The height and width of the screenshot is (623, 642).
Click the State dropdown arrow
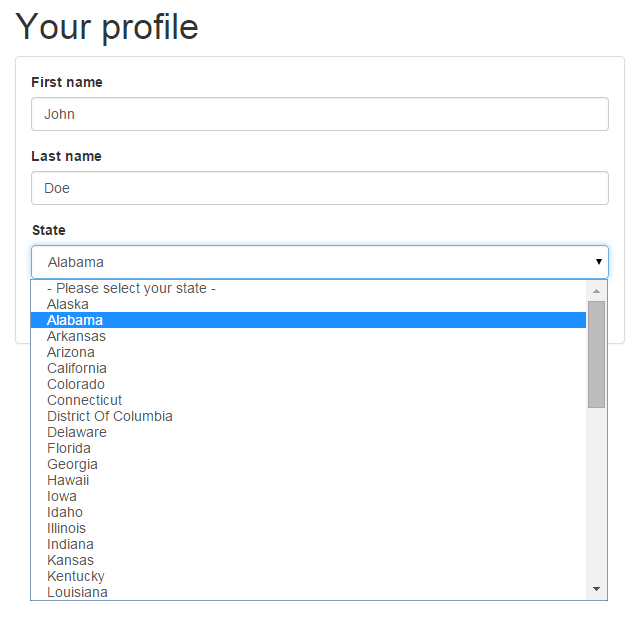point(599,262)
